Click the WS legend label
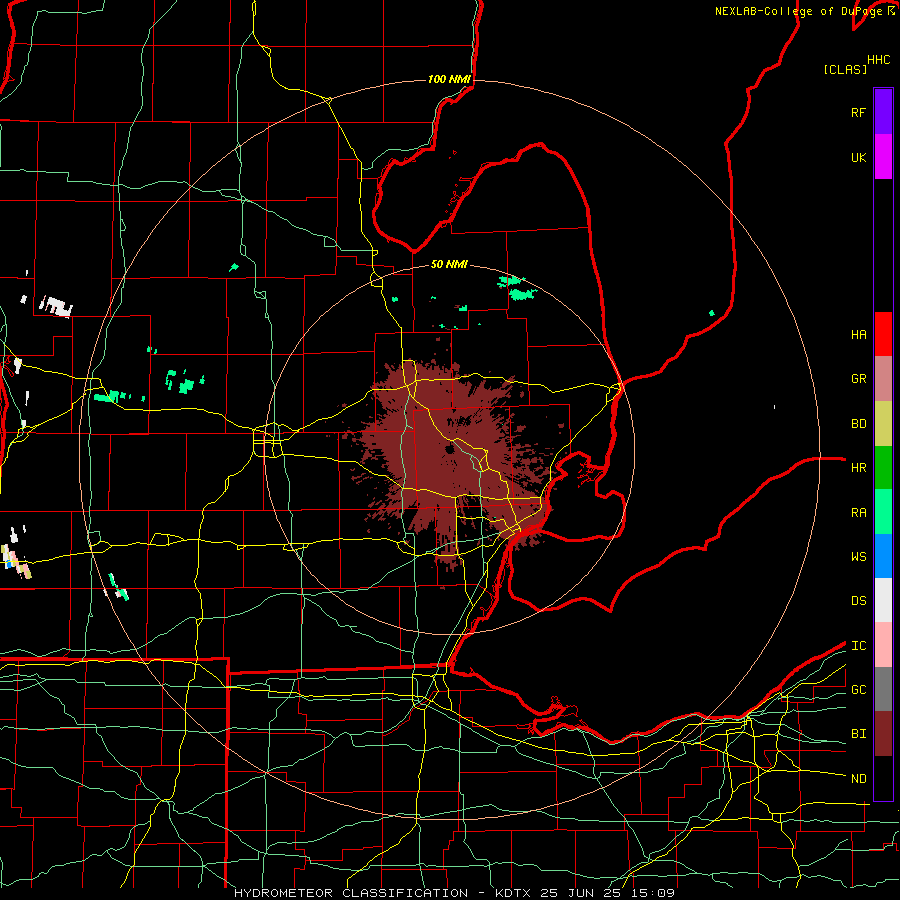Viewport: 900px width, 900px height. (x=858, y=557)
